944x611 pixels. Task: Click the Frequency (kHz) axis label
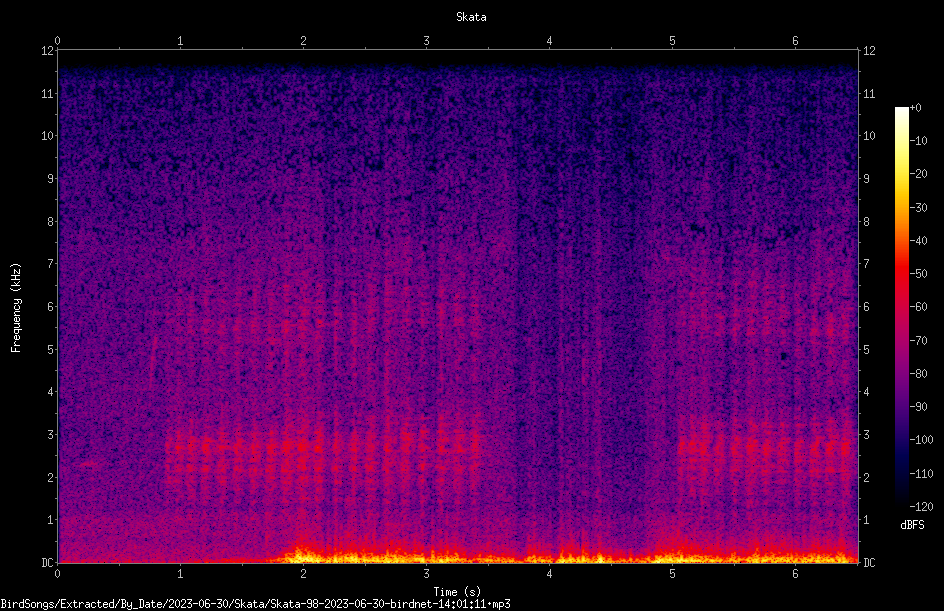click(16, 308)
